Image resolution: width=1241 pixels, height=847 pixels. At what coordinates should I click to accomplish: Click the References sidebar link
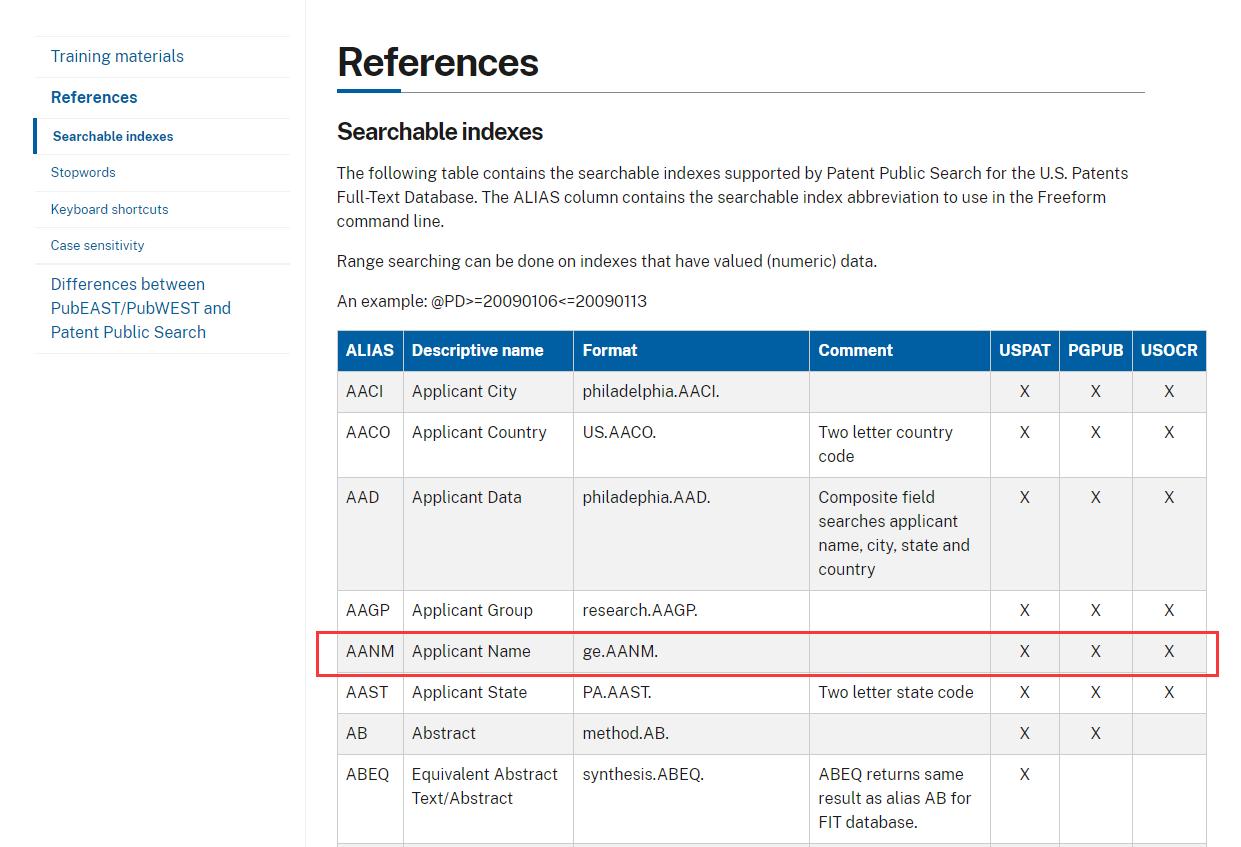(x=94, y=97)
